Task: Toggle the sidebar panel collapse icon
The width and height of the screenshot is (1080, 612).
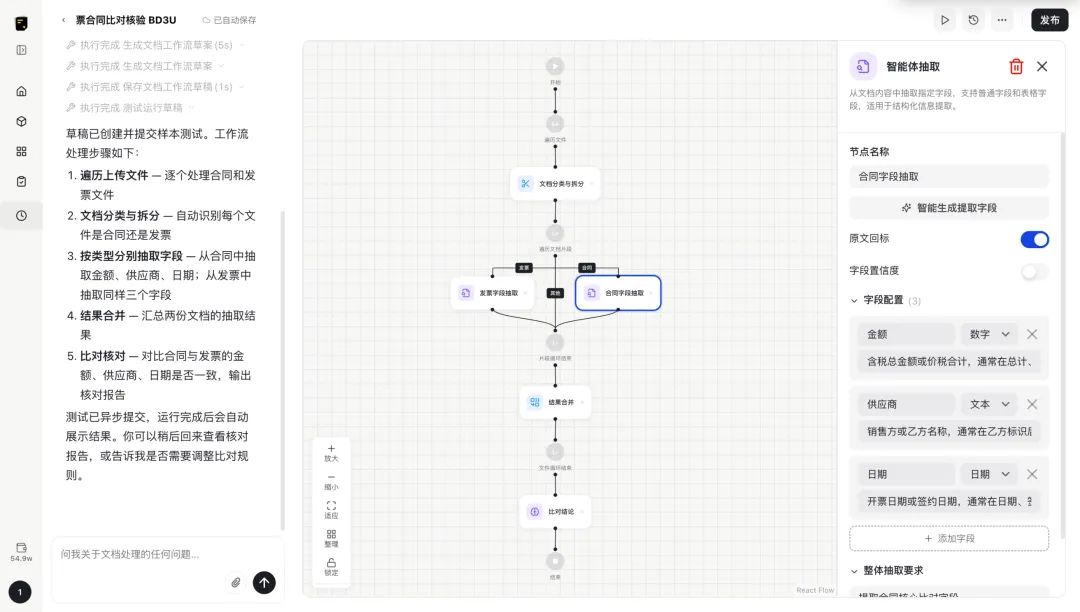Action: click(21, 50)
